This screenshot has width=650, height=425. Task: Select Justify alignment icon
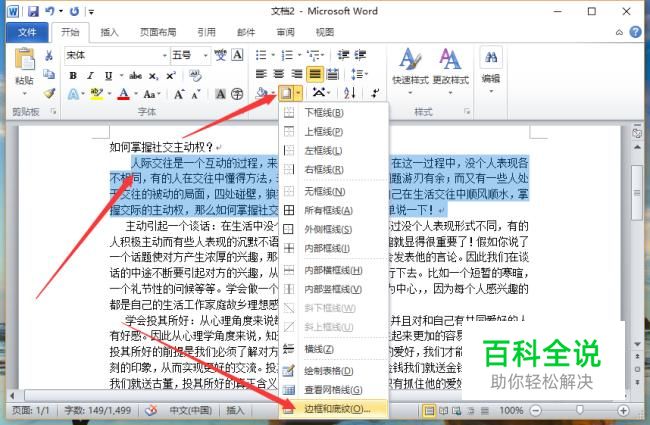[315, 75]
